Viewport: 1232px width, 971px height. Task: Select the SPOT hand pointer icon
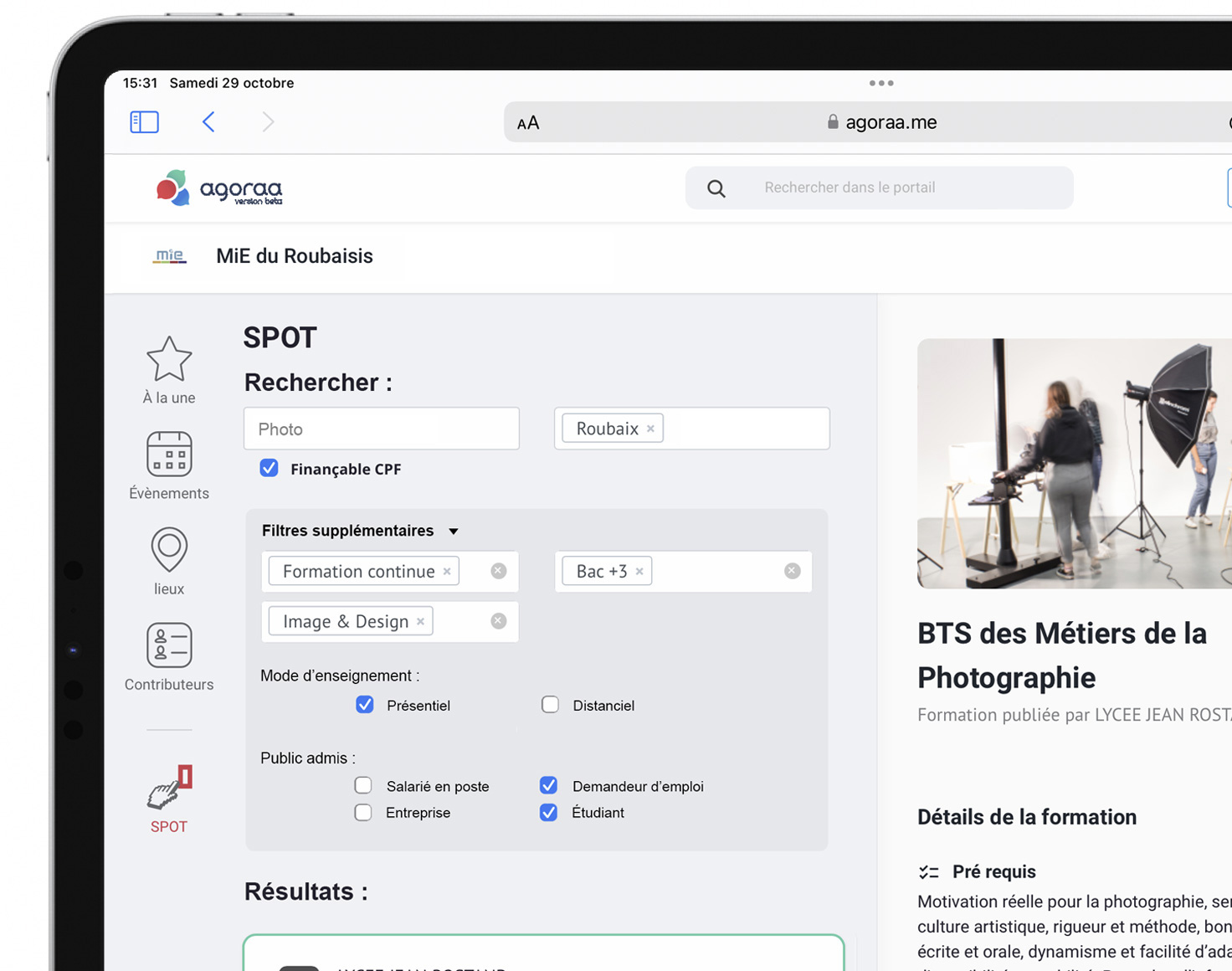(x=169, y=788)
